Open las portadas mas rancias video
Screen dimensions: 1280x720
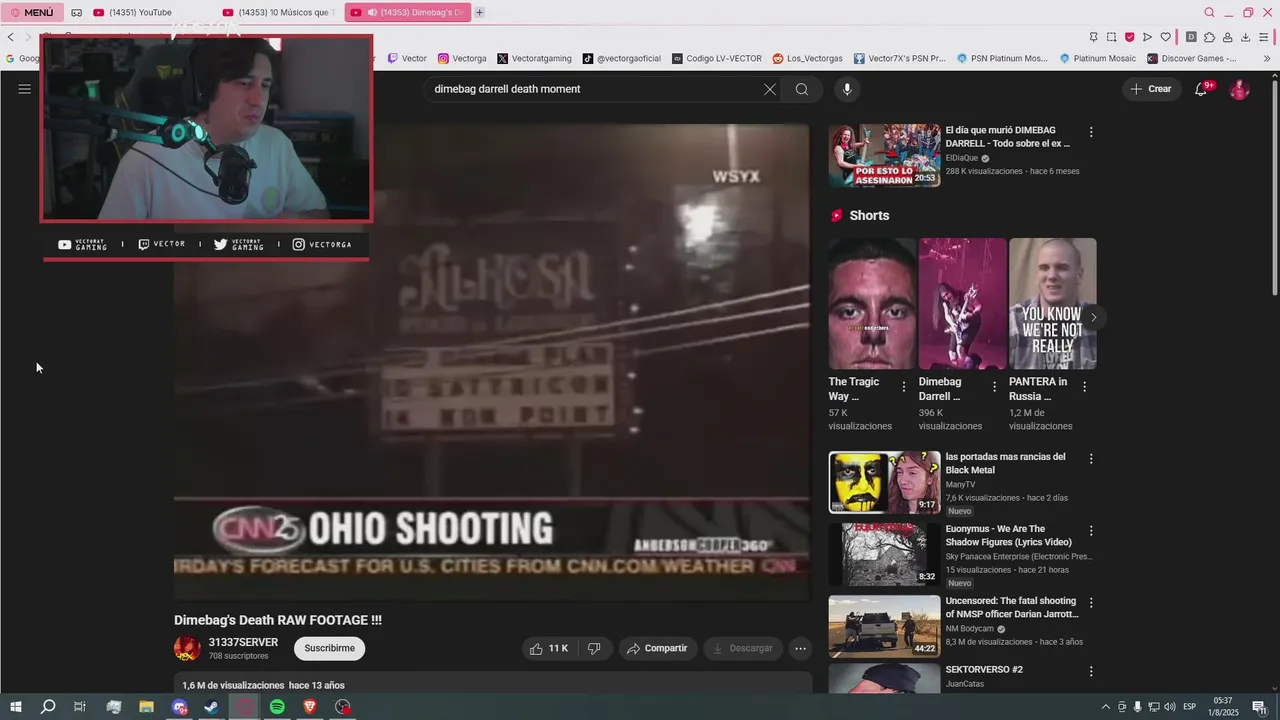pos(884,482)
